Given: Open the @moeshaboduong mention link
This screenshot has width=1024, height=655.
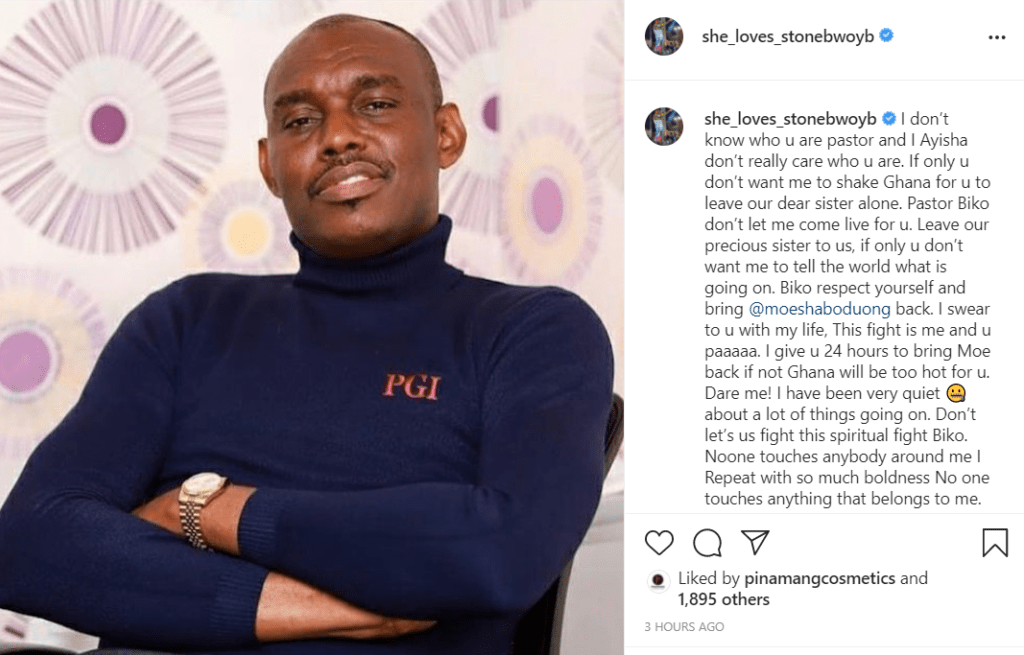Looking at the screenshot, I should coord(819,309).
